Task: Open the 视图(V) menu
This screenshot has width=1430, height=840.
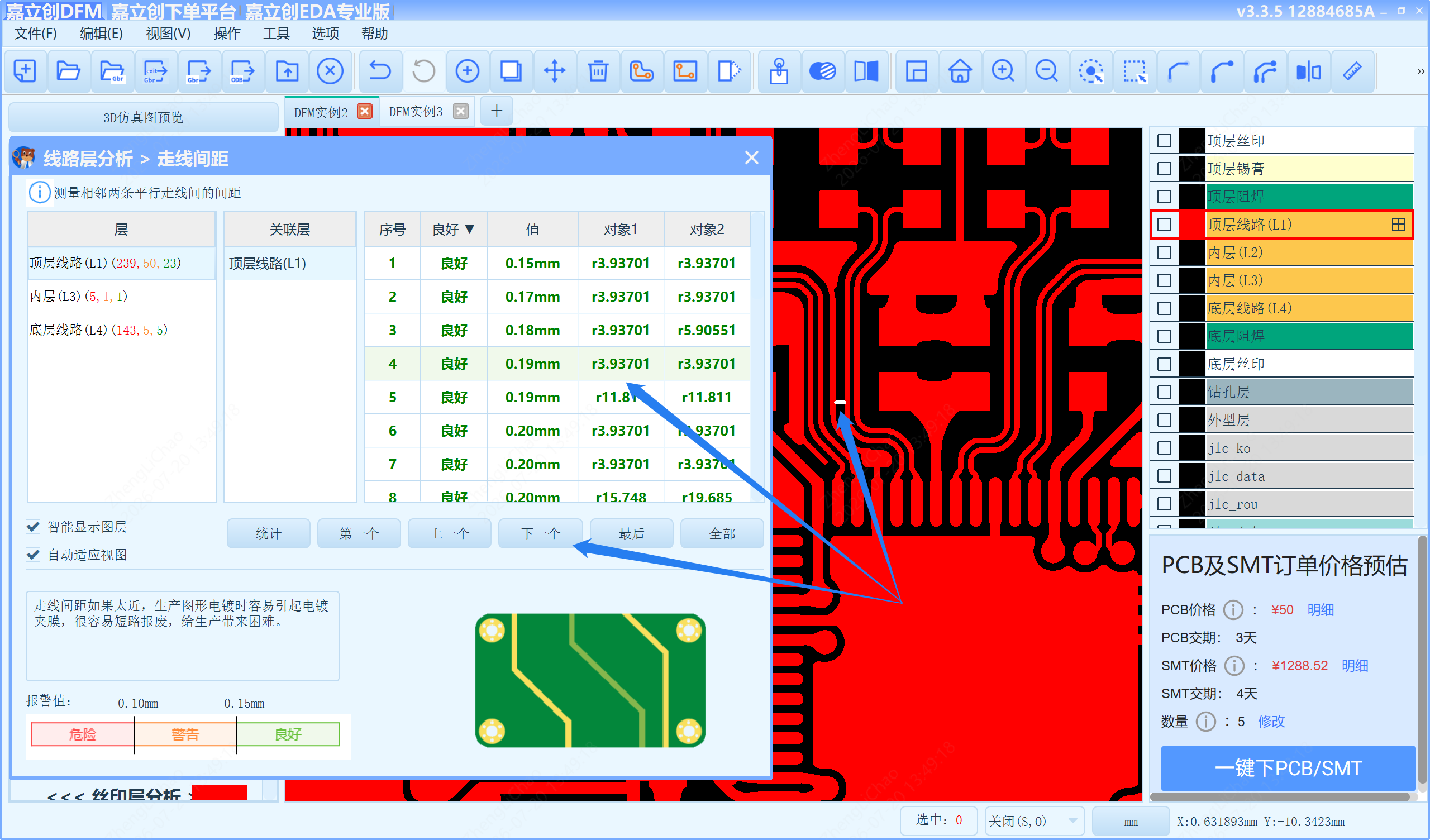Action: click(x=168, y=34)
